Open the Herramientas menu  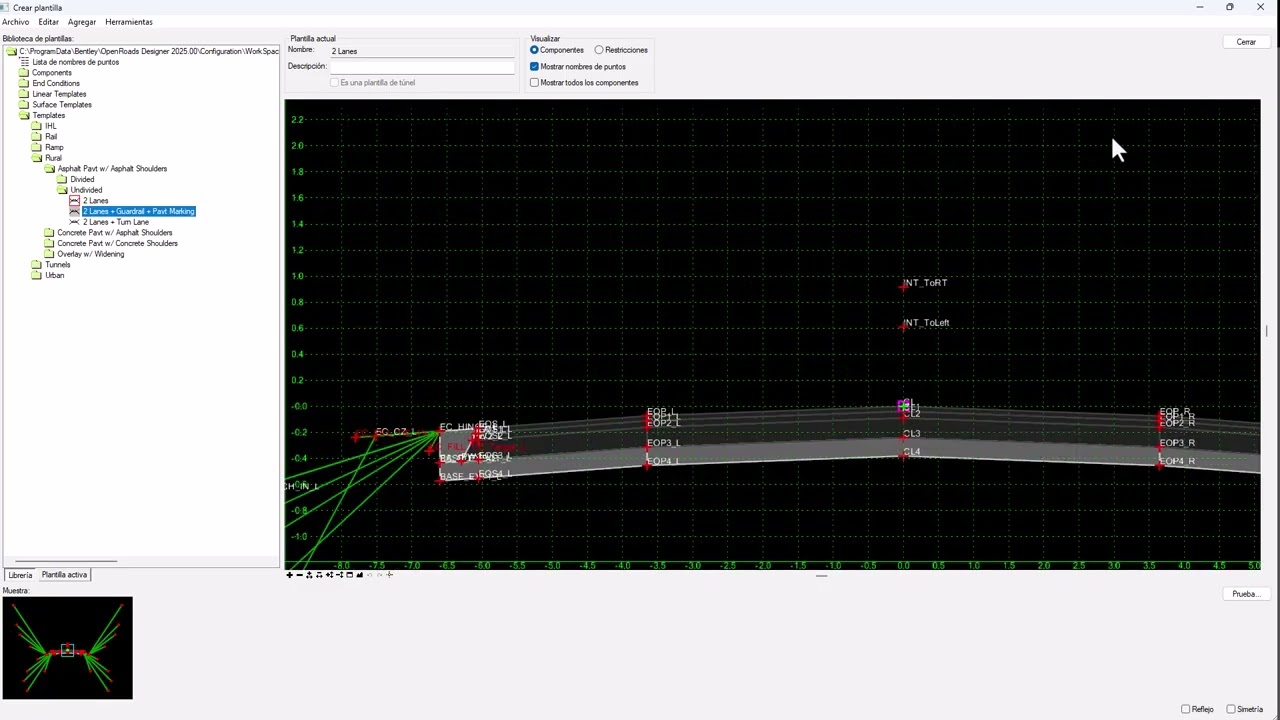[x=129, y=22]
